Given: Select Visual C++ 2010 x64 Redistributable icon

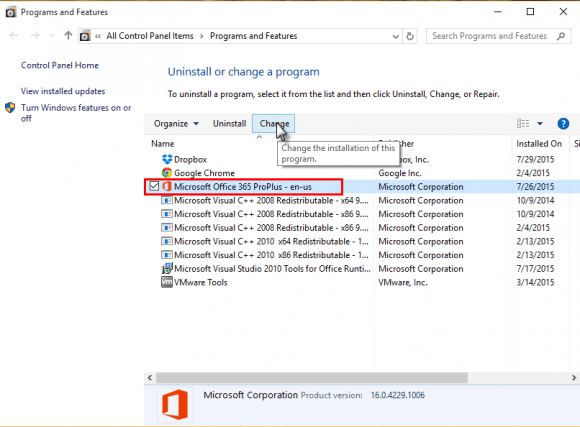Looking at the screenshot, I should (167, 241).
